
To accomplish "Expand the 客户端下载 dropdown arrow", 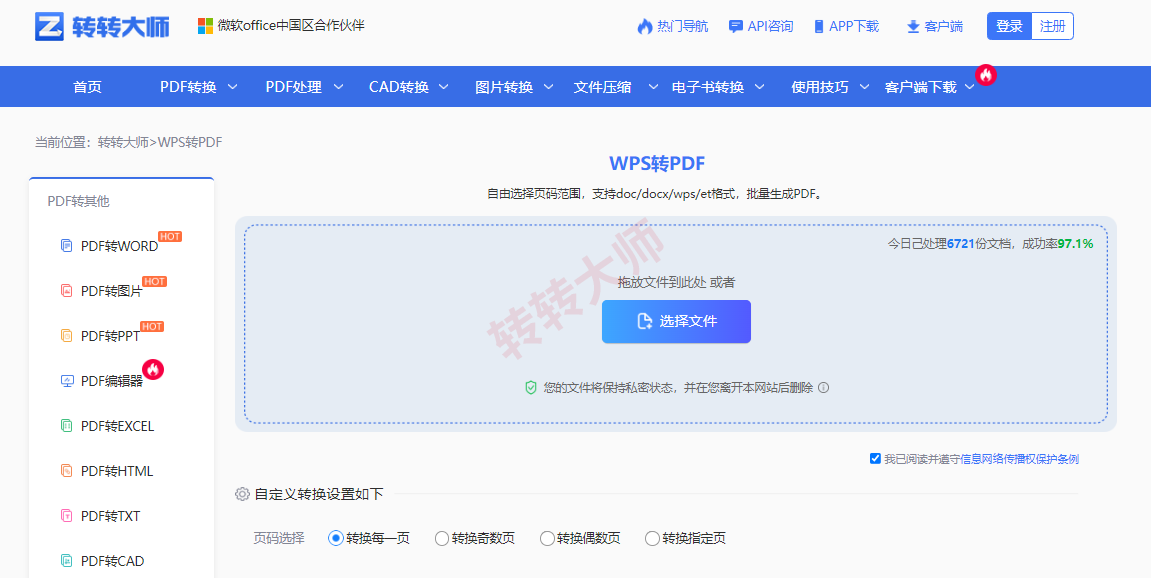I will click(x=970, y=87).
